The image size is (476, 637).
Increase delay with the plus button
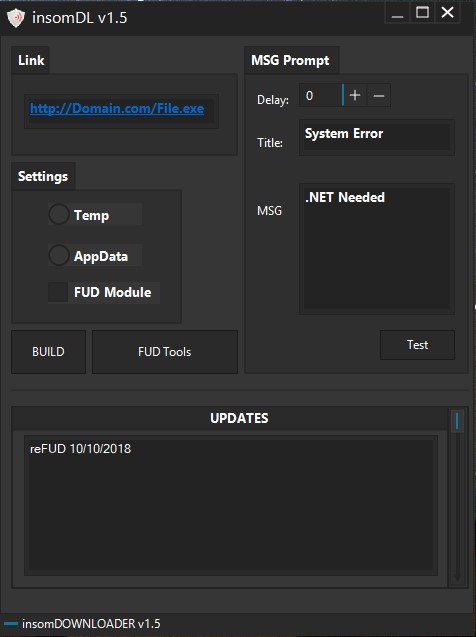tap(355, 95)
